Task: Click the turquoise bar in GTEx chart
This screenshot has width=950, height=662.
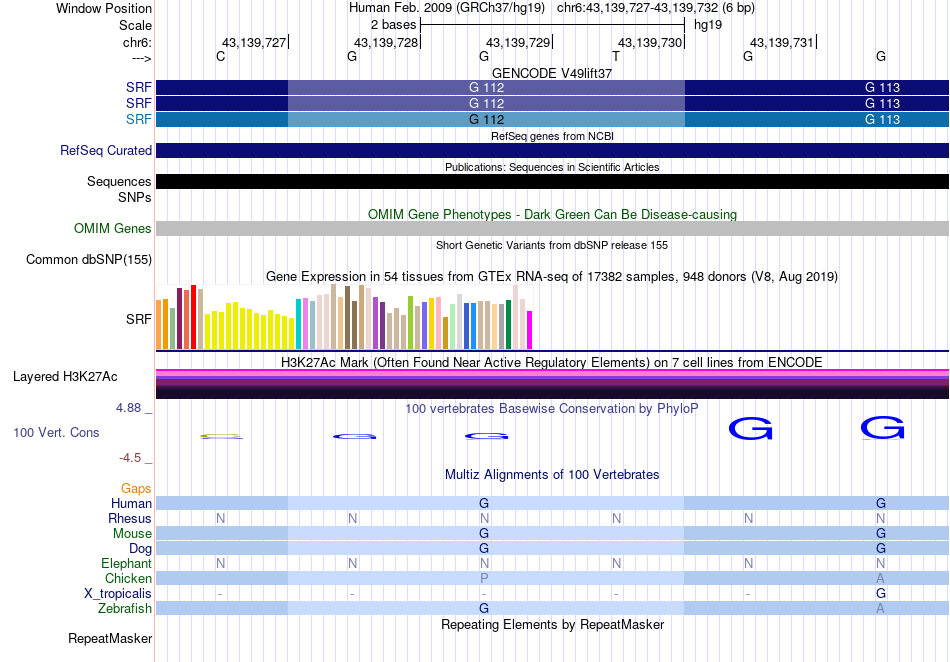Action: click(299, 324)
